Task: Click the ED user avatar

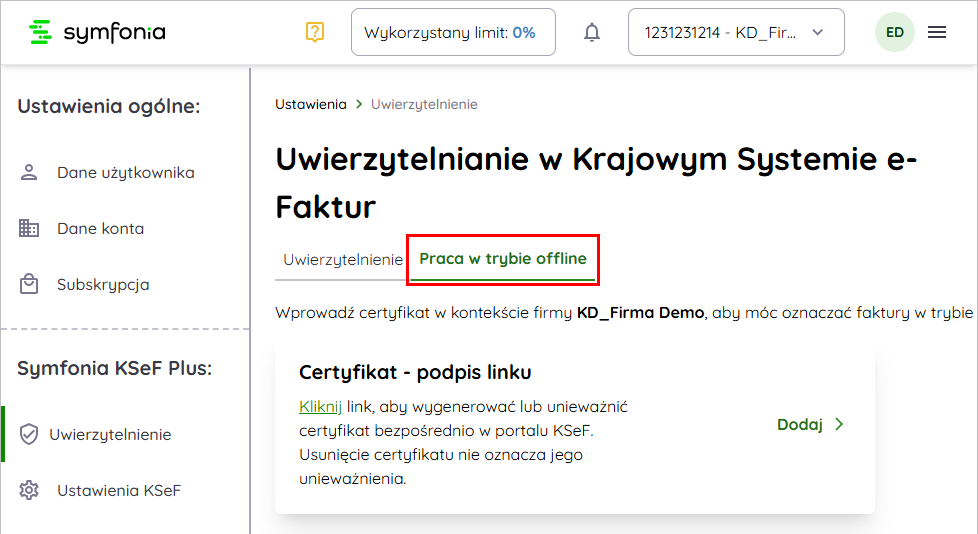Action: tap(894, 32)
